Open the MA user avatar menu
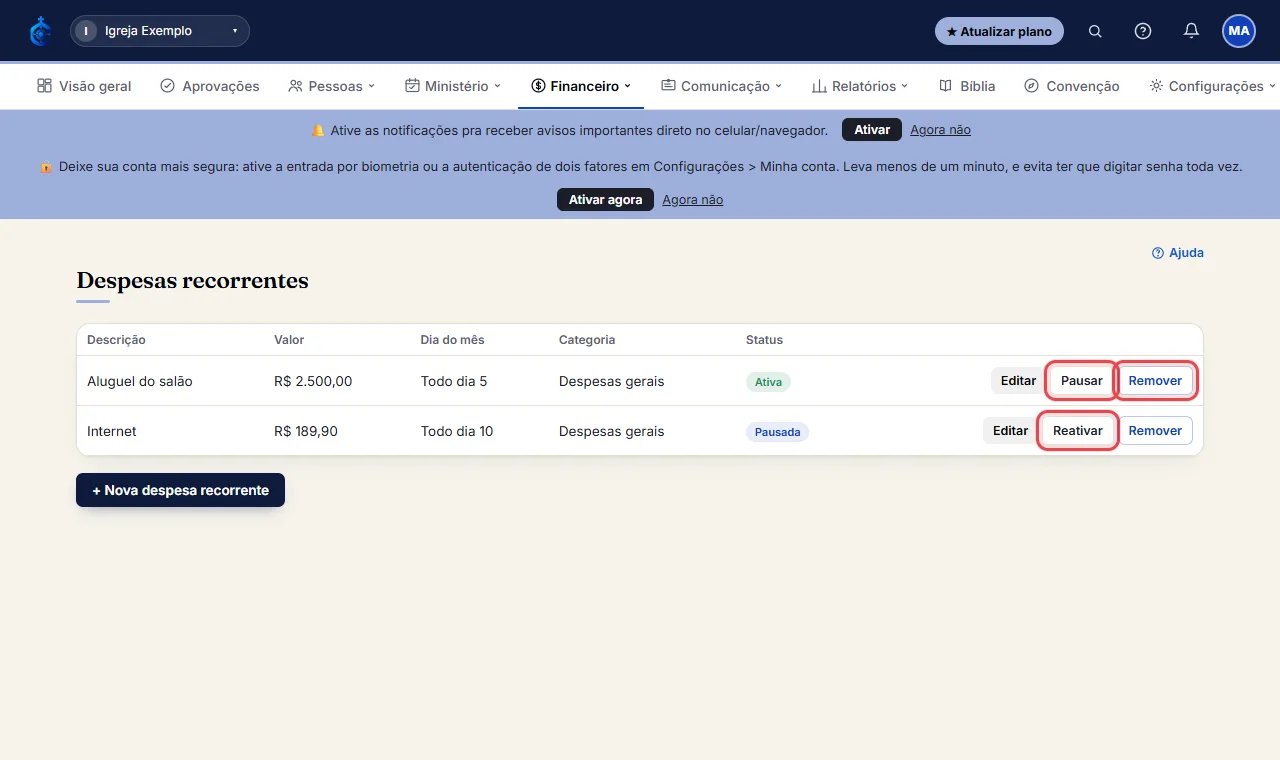The width and height of the screenshot is (1280, 760). [1239, 31]
